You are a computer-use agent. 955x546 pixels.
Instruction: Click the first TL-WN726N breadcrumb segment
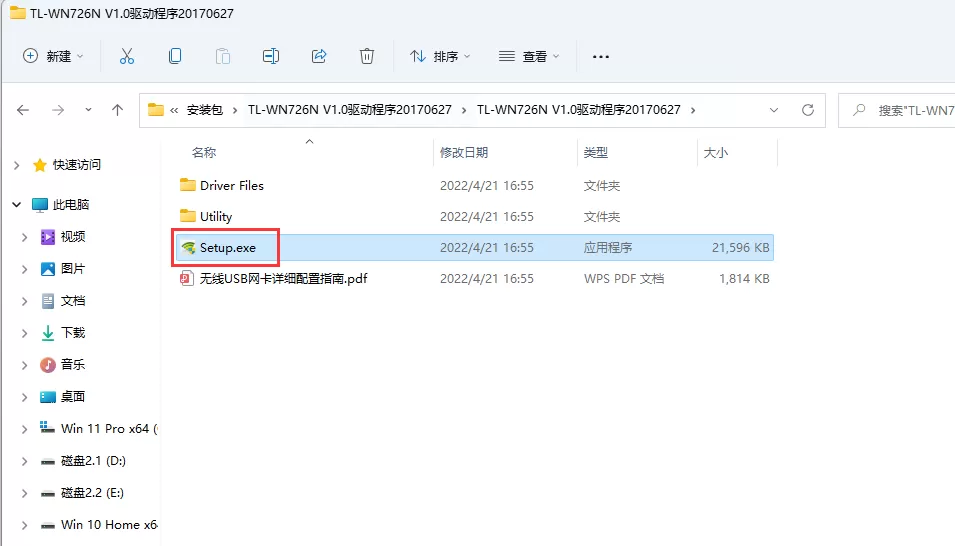point(350,110)
